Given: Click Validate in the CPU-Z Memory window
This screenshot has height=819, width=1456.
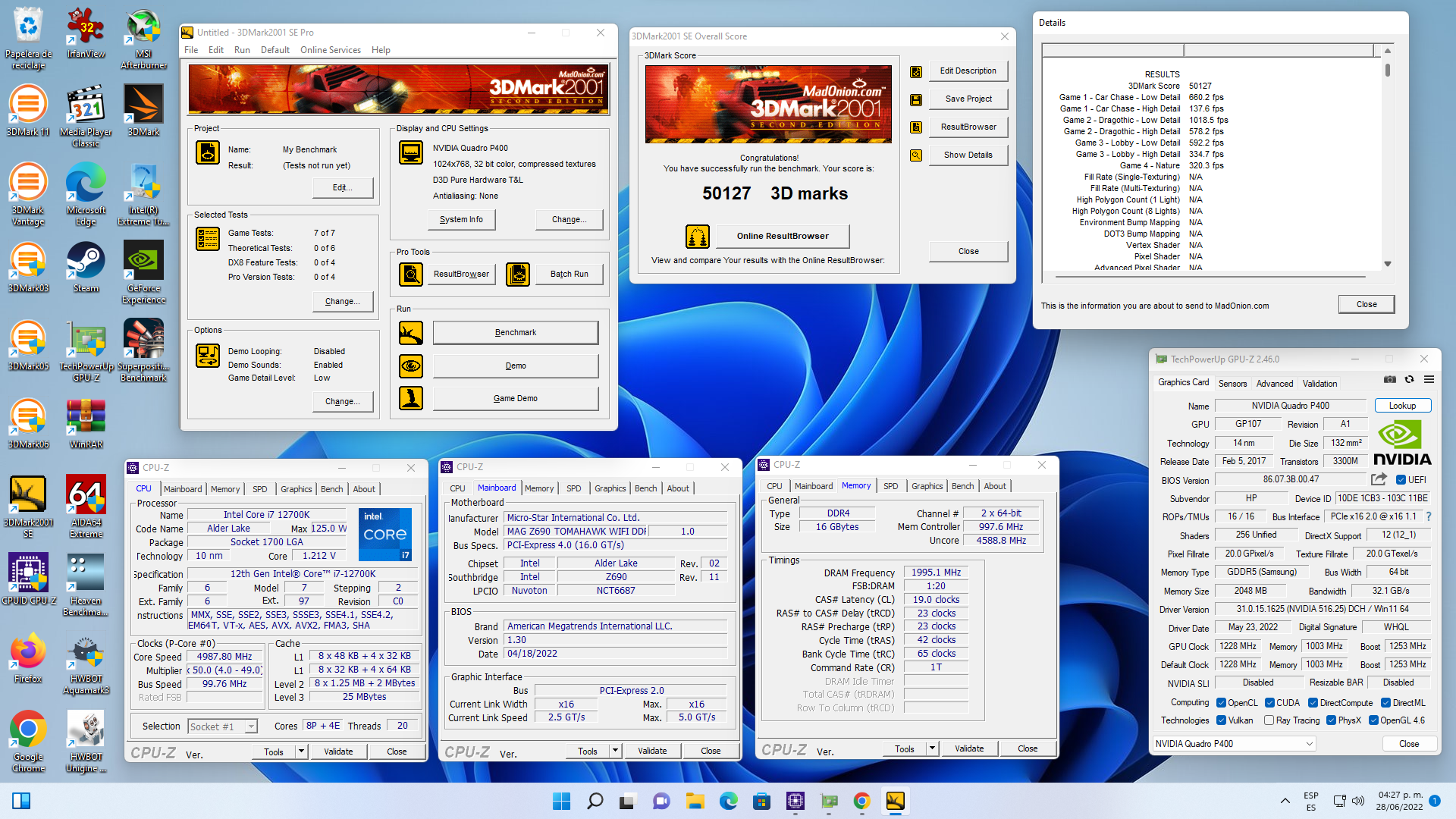Looking at the screenshot, I should [968, 748].
